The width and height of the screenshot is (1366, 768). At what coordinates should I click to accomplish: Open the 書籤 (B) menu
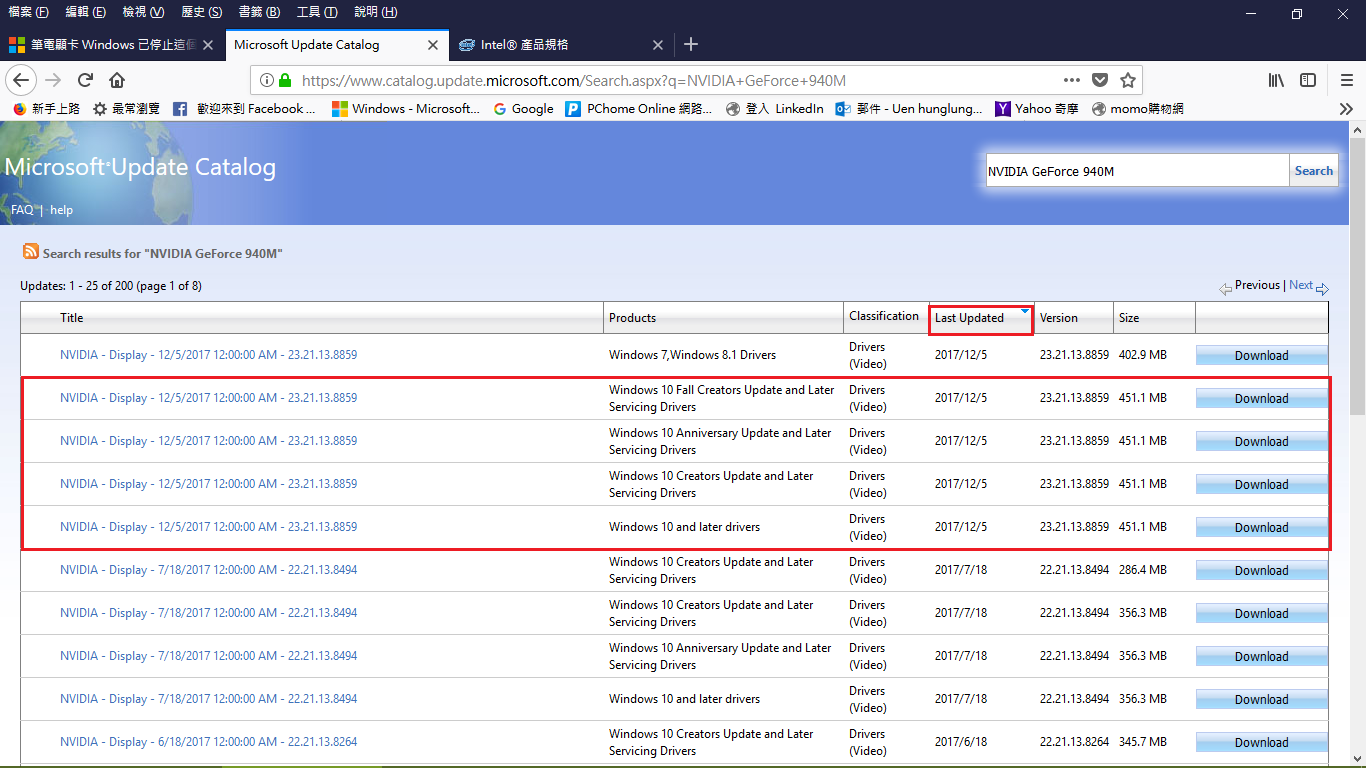[x=260, y=12]
